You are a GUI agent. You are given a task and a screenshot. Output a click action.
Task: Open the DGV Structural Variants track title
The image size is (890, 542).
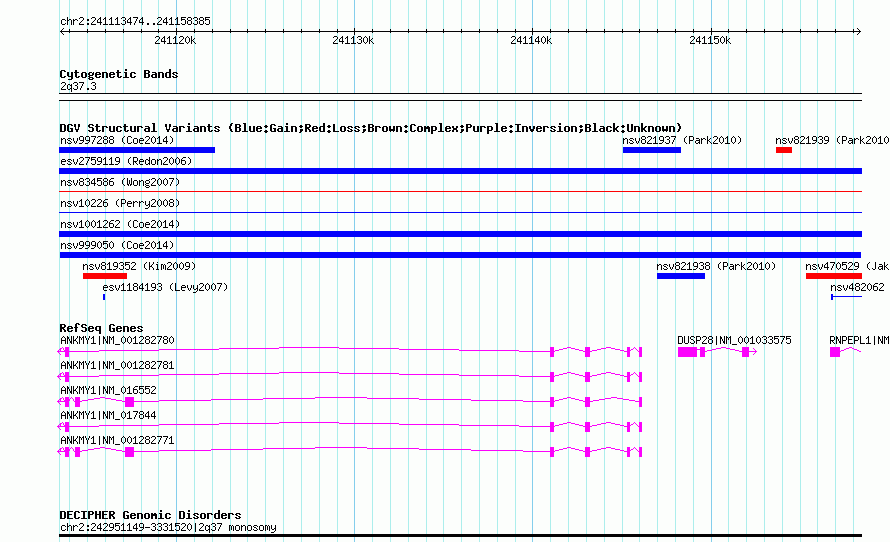pos(371,128)
